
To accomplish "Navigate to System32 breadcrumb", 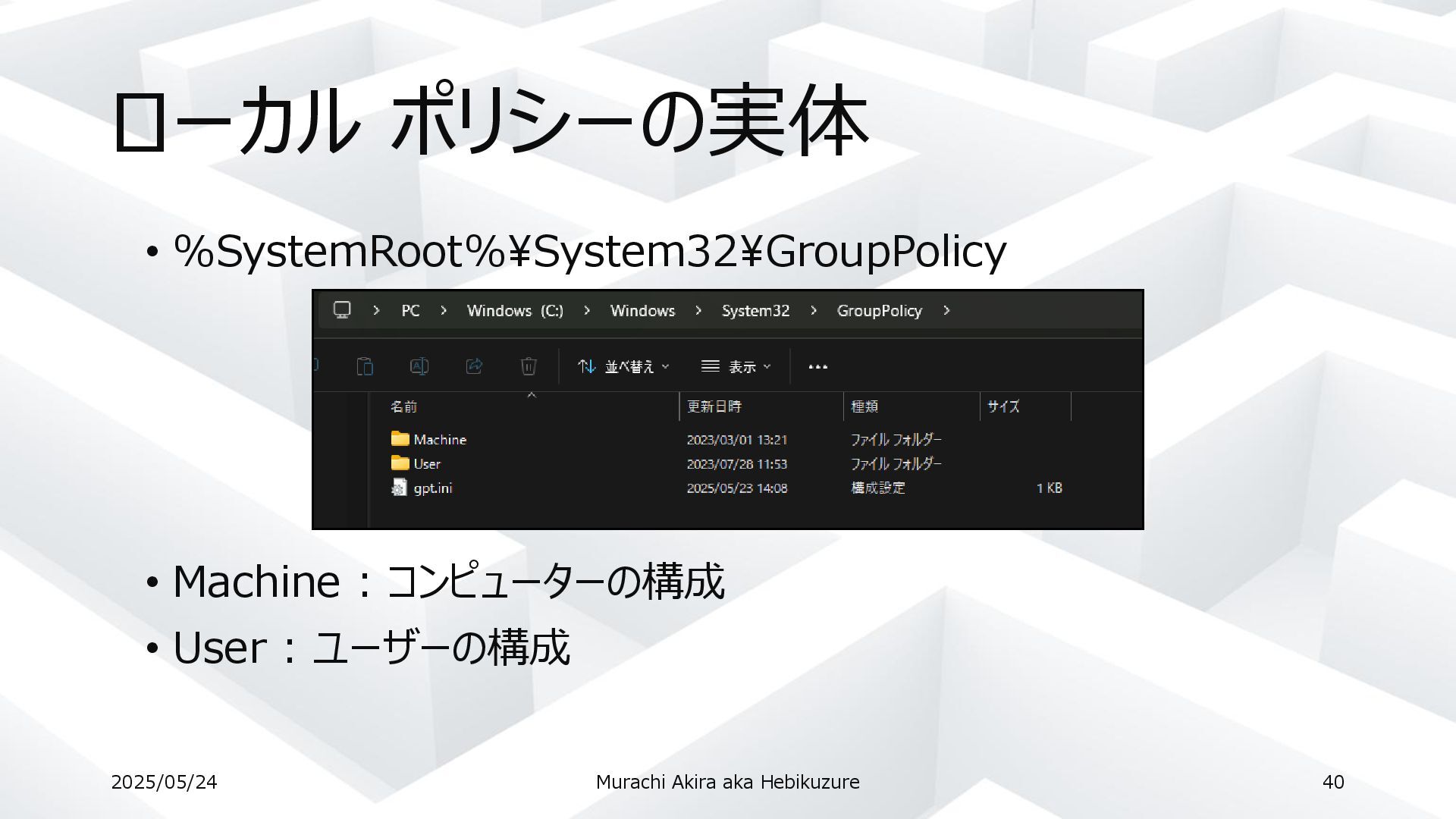I will 755,311.
